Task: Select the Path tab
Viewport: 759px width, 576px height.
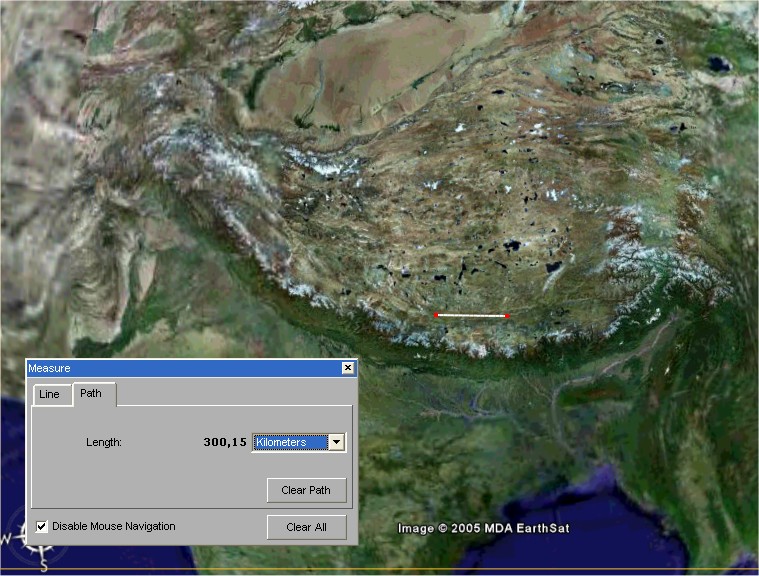Action: (91, 394)
